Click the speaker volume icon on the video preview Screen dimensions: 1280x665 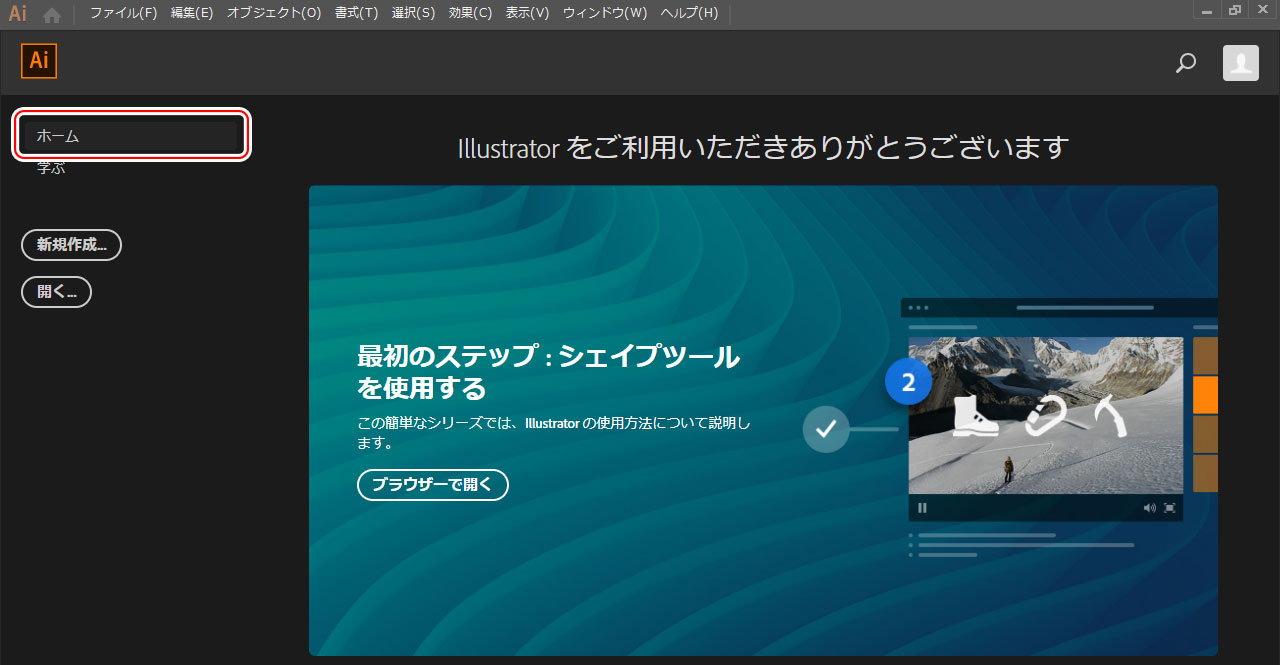pyautogui.click(x=1150, y=508)
